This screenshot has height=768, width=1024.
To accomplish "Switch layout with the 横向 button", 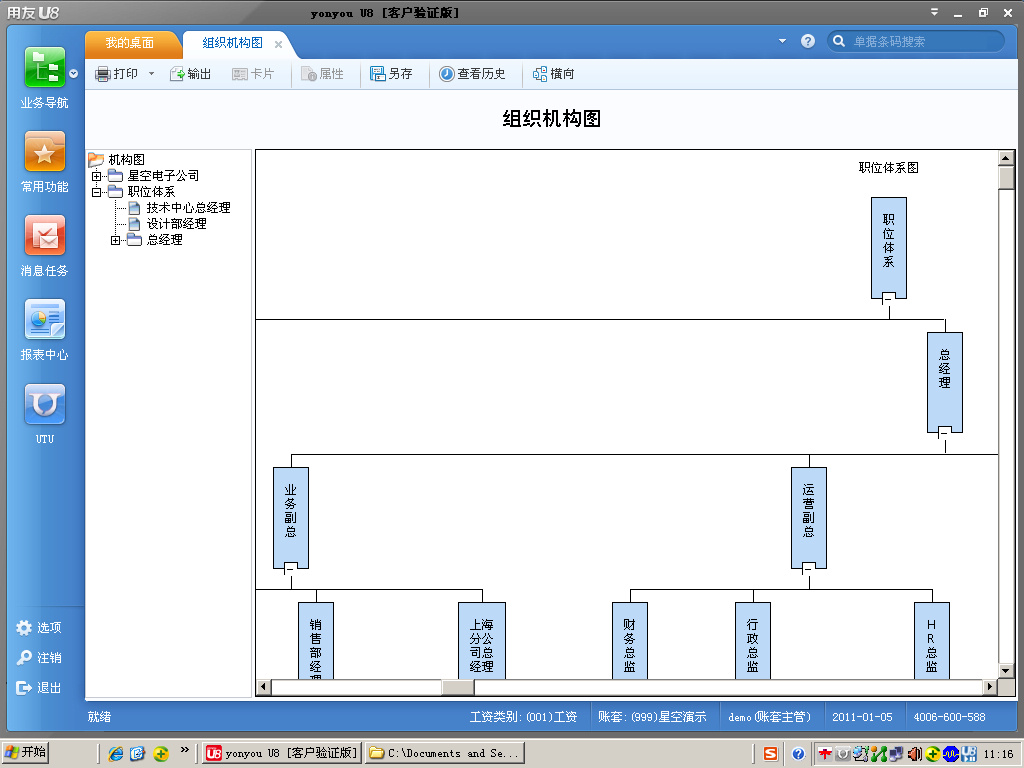I will point(554,74).
